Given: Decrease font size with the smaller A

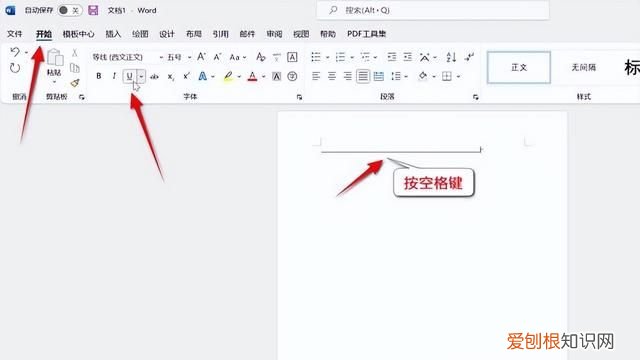Looking at the screenshot, I should (x=218, y=57).
